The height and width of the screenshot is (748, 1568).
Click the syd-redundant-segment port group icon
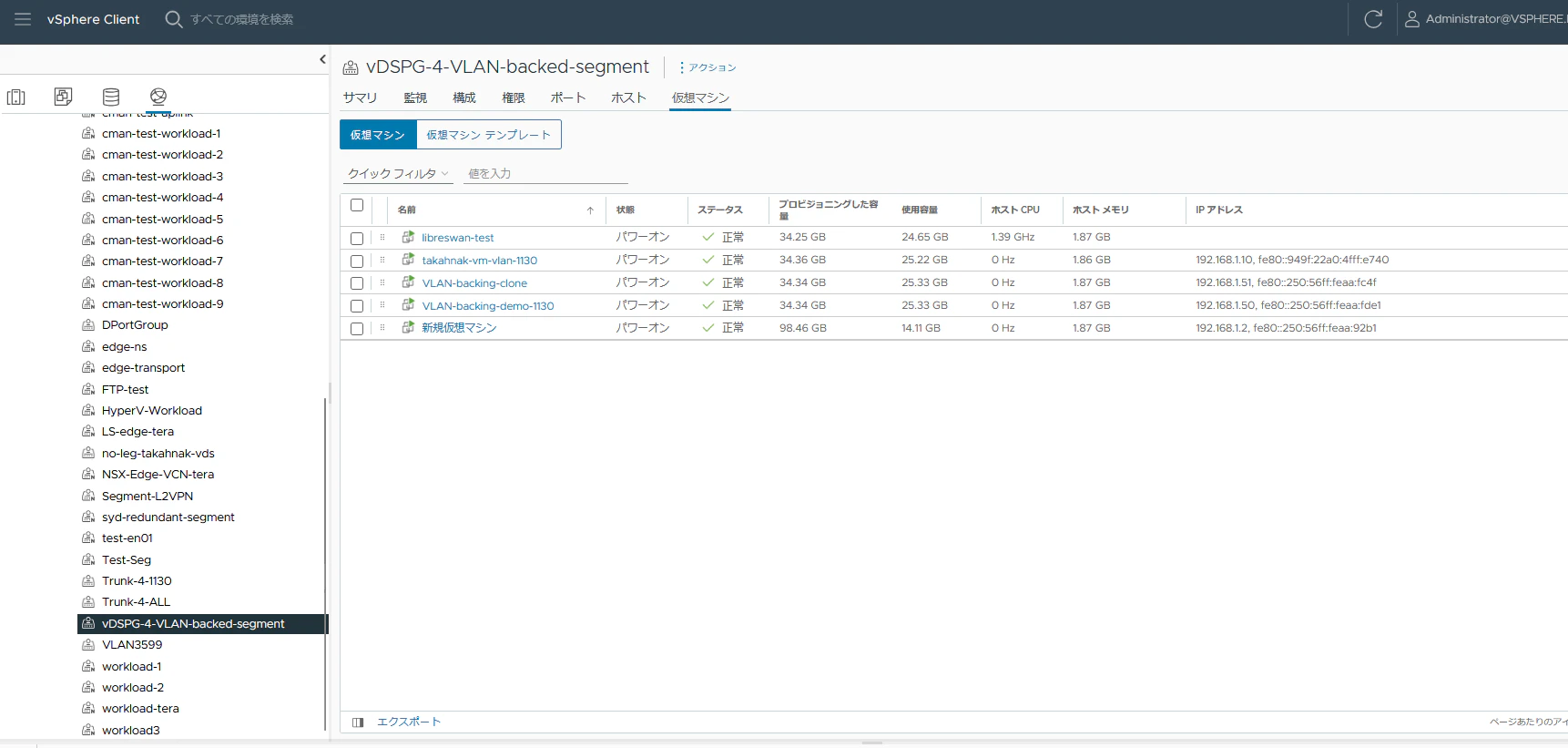point(88,517)
